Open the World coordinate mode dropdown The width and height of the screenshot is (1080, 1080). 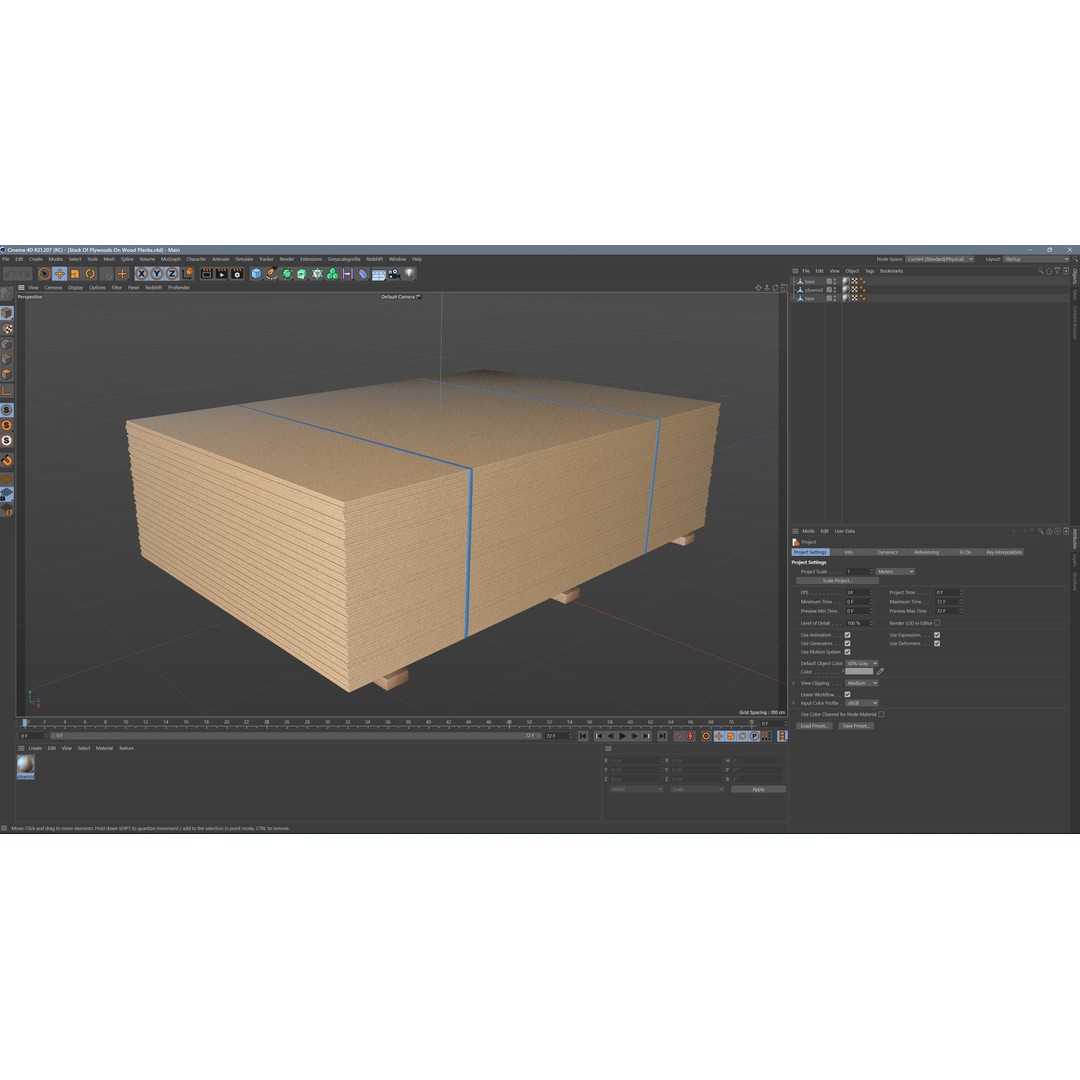[x=636, y=789]
